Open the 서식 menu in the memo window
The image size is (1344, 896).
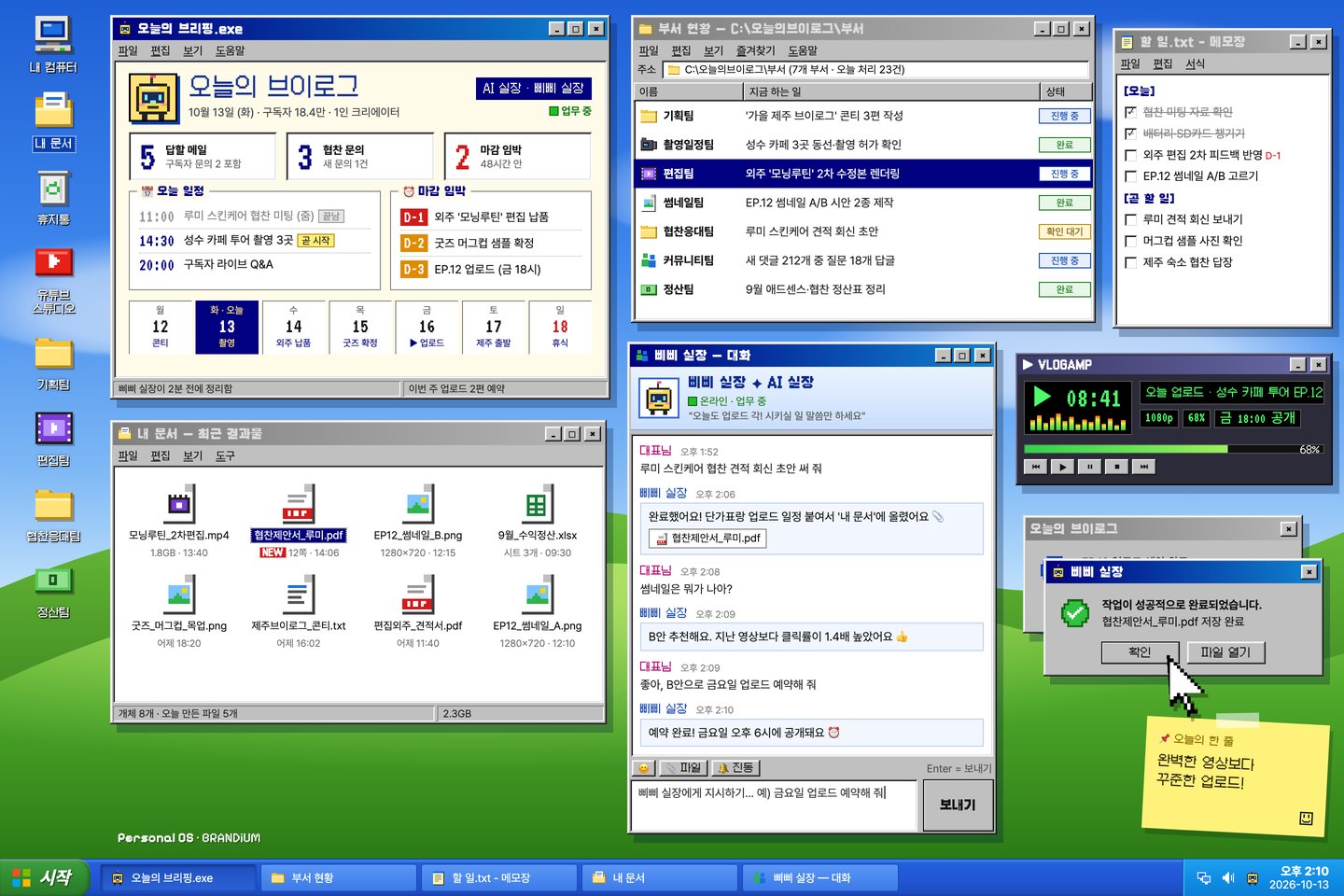tap(1195, 63)
